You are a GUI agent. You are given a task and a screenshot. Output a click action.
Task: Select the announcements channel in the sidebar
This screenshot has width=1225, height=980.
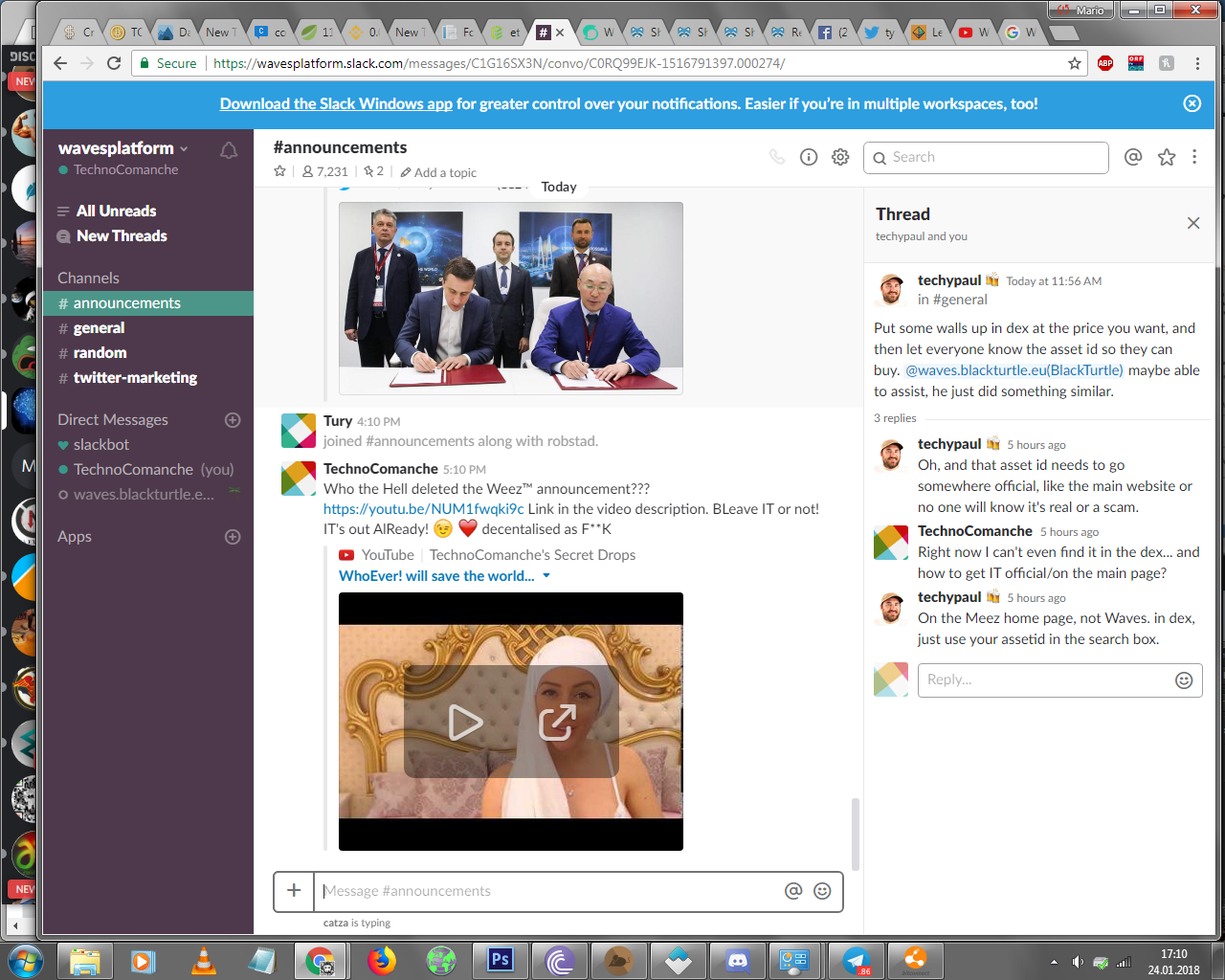[148, 303]
